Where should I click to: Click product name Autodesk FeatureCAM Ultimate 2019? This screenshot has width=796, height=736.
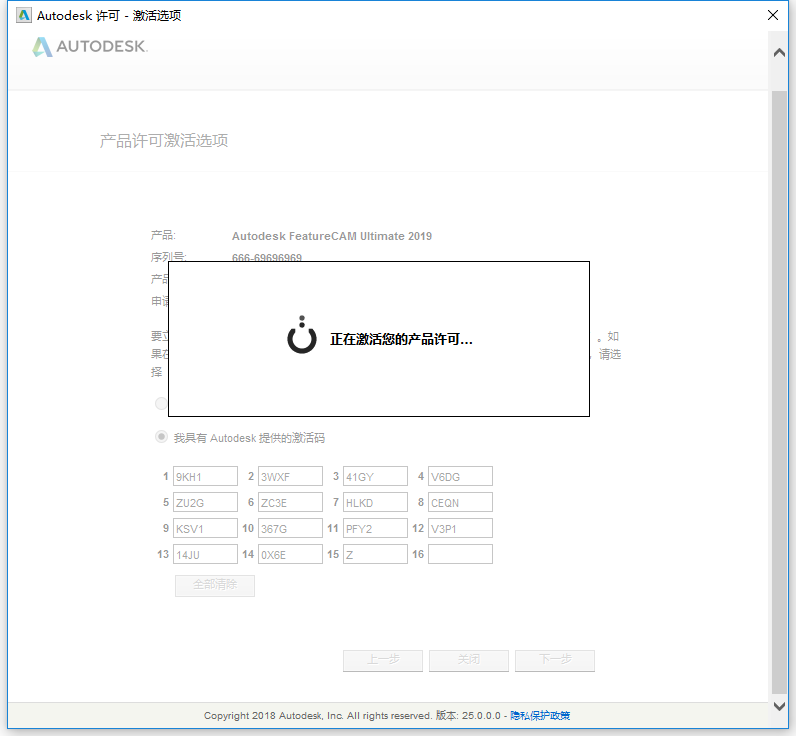coord(332,236)
